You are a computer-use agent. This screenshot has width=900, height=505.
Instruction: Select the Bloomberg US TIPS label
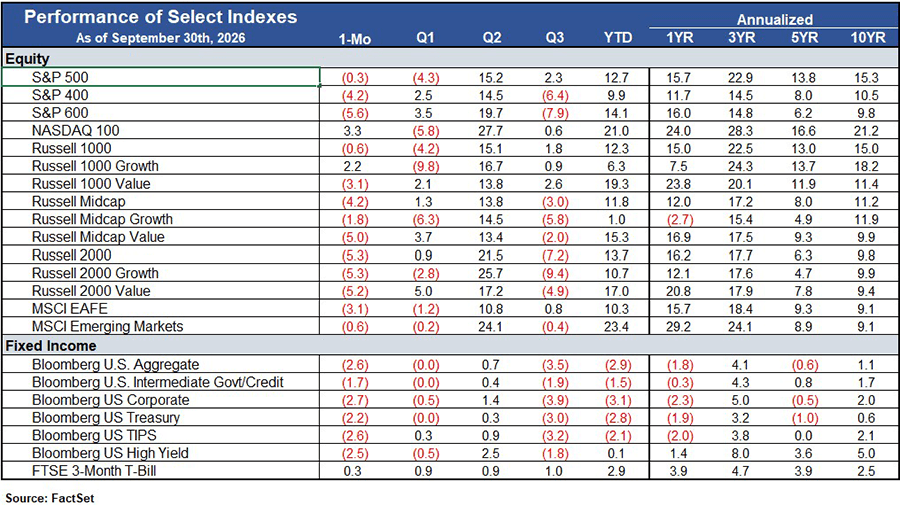(94, 436)
